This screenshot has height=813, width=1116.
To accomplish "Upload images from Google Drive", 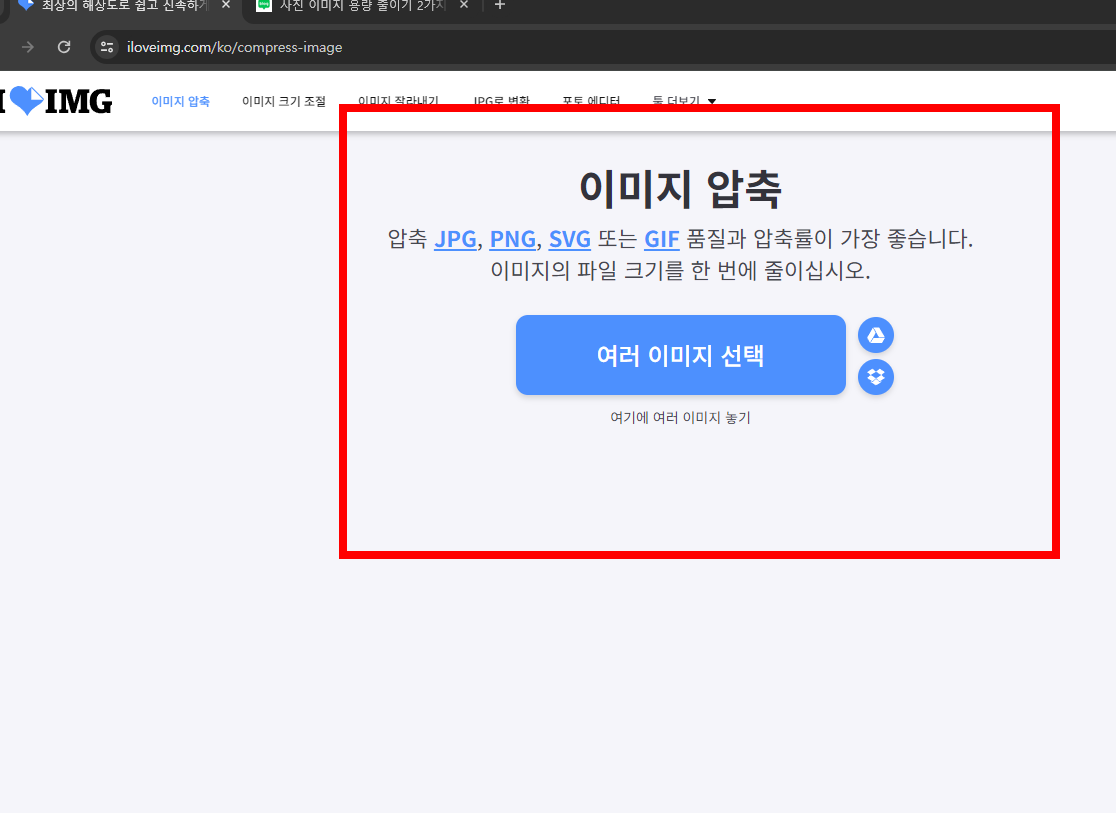I will pos(875,335).
